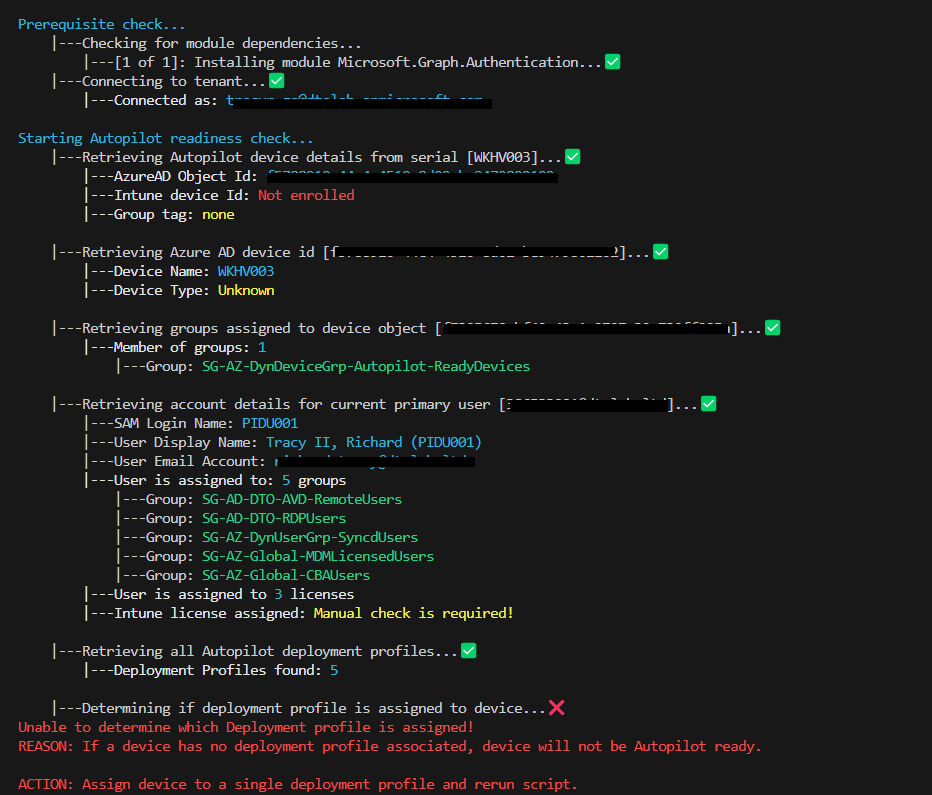
Task: Click the SAM Login Name value PIDU001
Action: click(x=270, y=424)
